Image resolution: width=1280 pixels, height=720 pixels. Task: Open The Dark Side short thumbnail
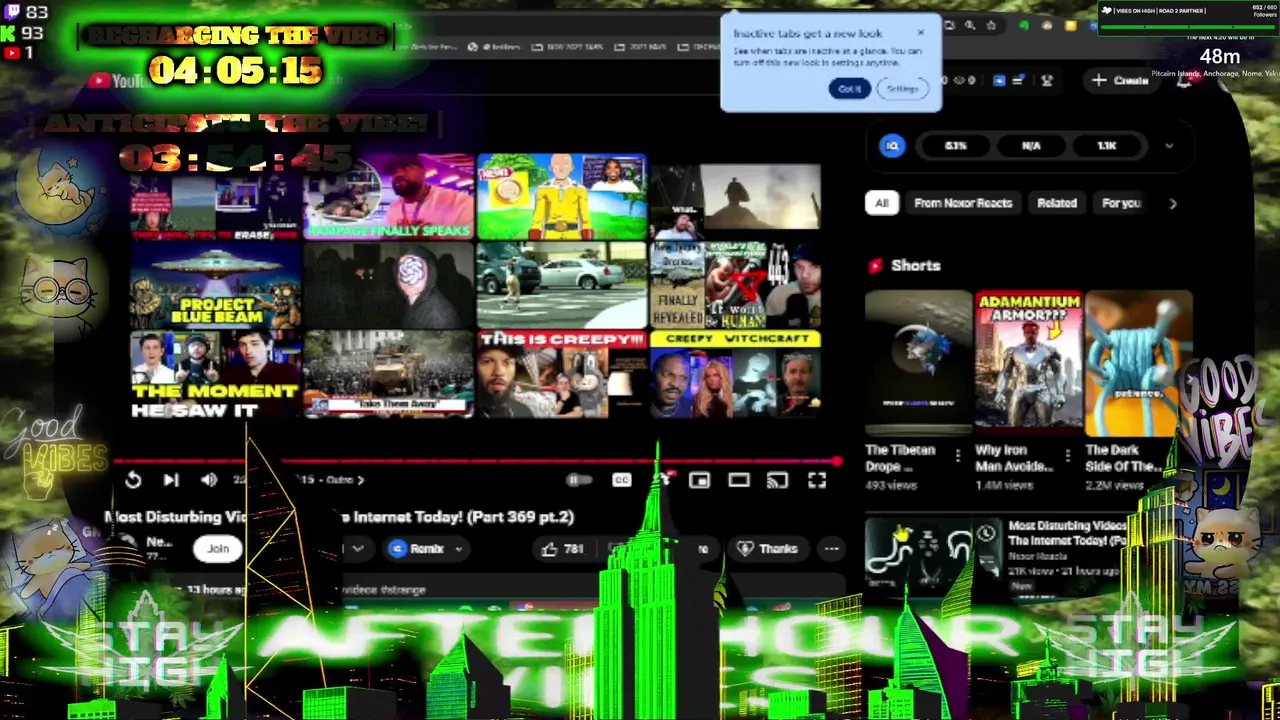pos(1138,363)
